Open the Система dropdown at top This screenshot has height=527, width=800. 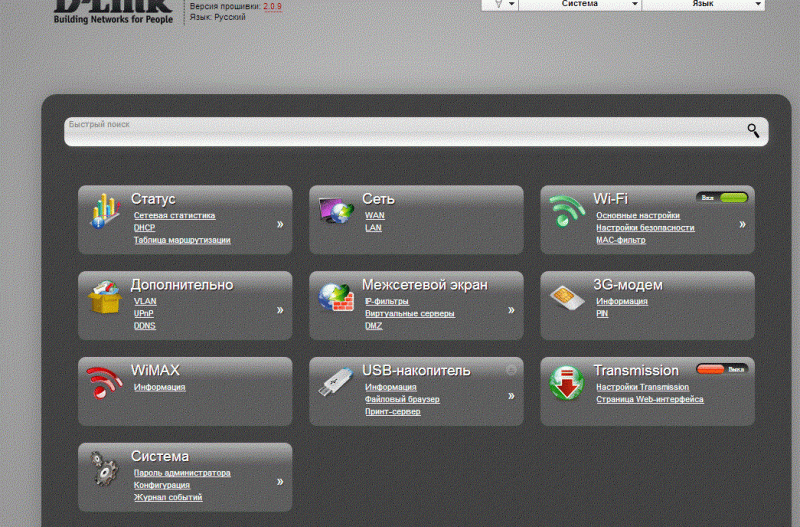580,4
